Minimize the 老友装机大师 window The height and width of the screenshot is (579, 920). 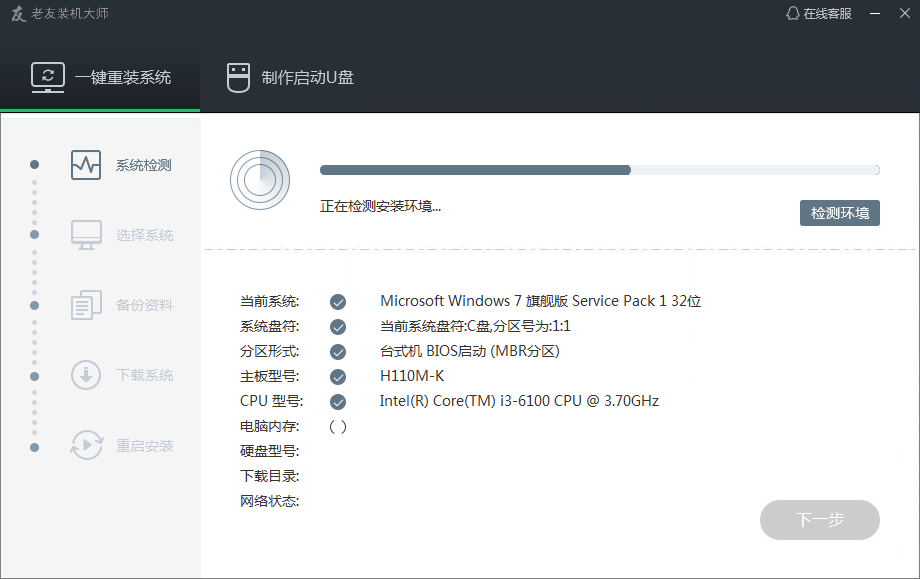click(x=875, y=13)
